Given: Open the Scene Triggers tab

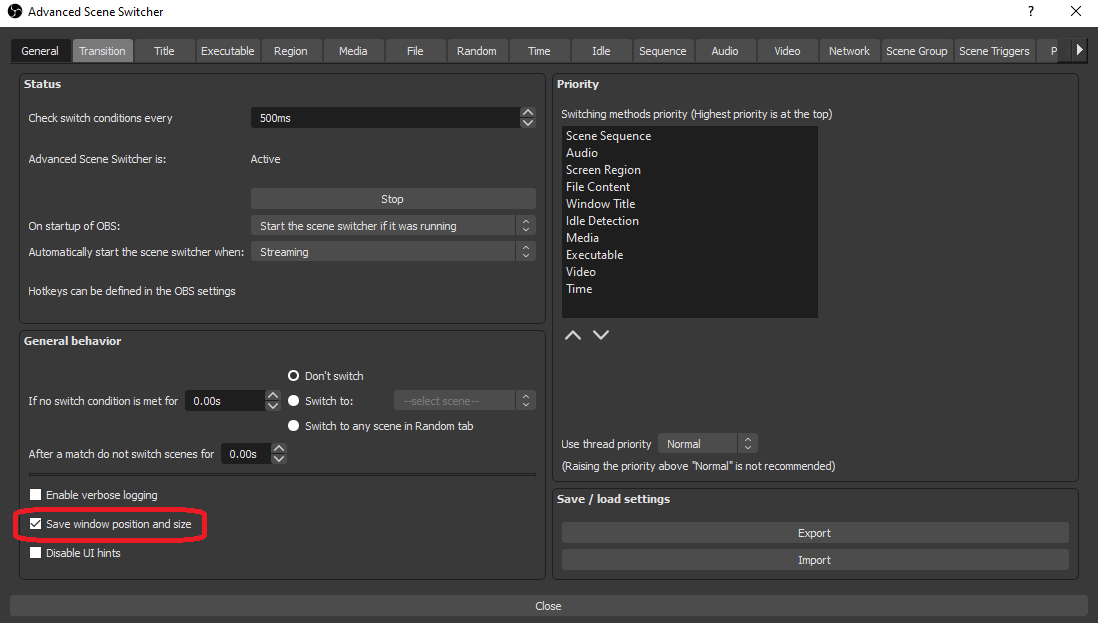Looking at the screenshot, I should pos(995,50).
